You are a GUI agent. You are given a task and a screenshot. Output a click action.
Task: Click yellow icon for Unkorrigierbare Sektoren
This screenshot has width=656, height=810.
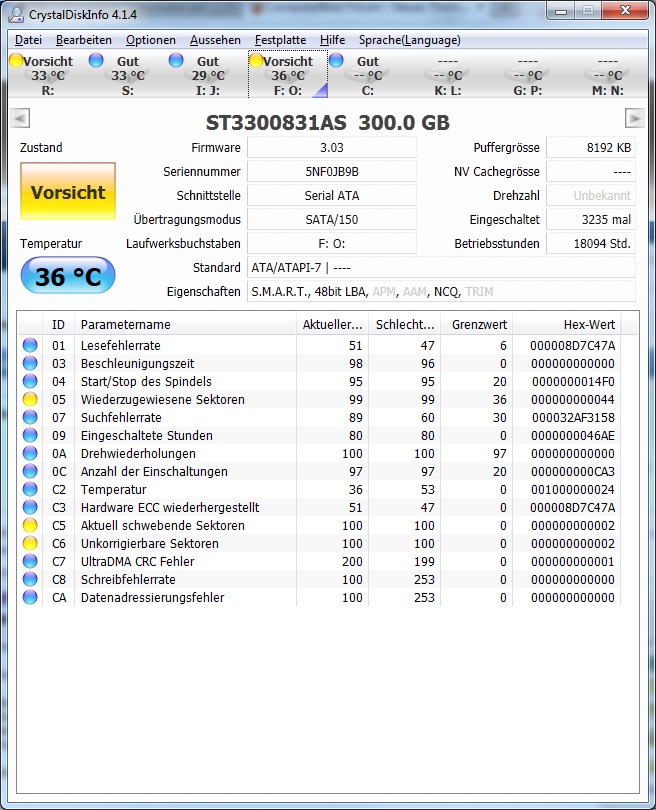tap(30, 543)
